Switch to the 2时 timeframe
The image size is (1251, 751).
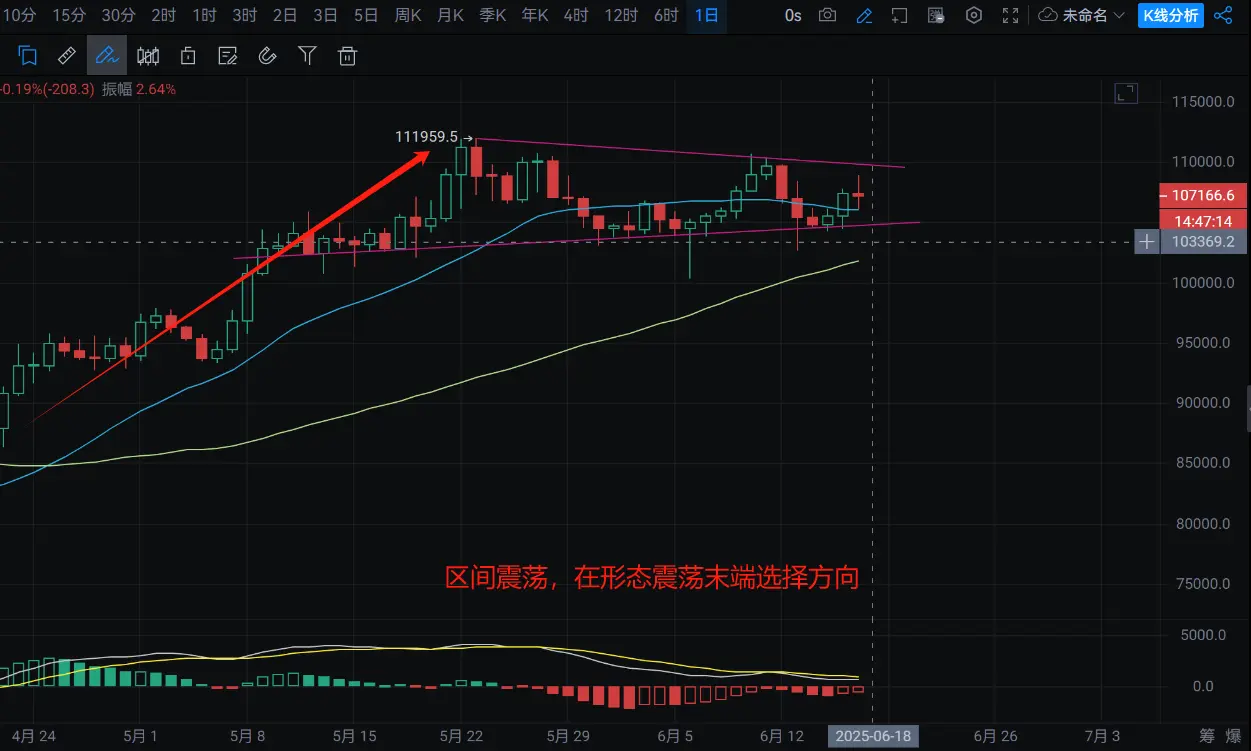point(164,15)
